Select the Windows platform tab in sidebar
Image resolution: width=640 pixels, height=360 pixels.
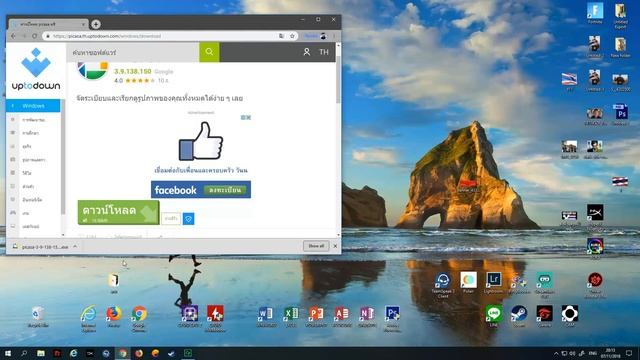[33, 106]
